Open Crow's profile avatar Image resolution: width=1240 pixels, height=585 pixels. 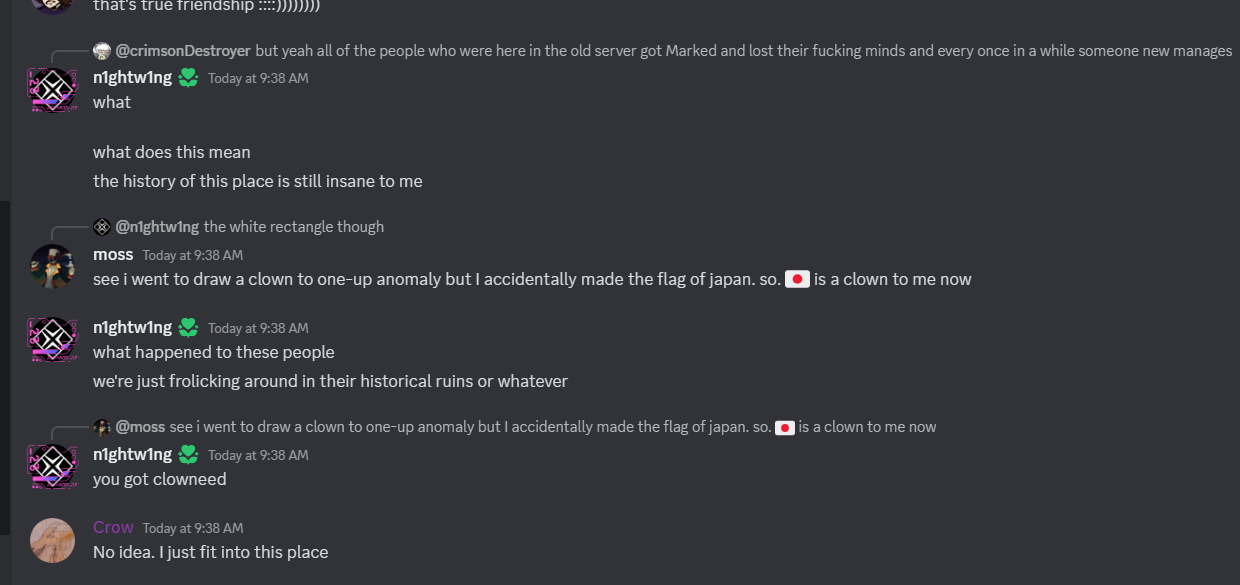52,540
